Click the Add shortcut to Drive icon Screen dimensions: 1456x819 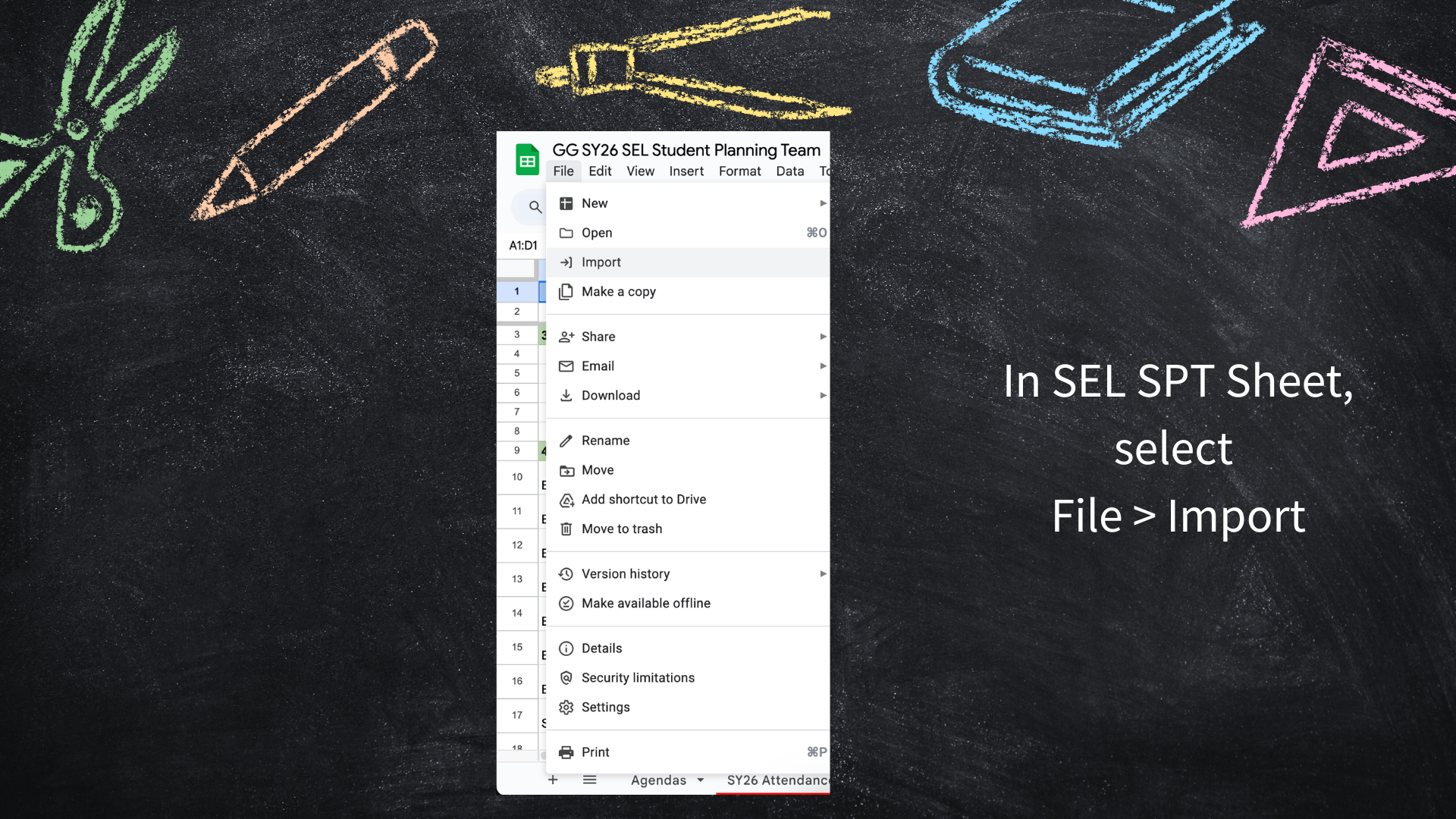(x=566, y=500)
